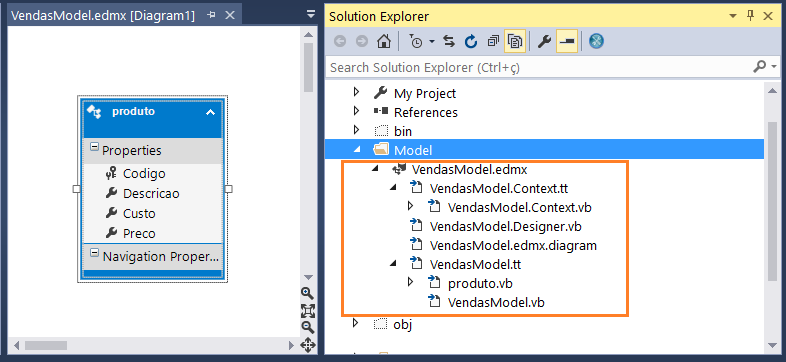The width and height of the screenshot is (786, 362).
Task: Click the blue round icon at toolbar end
Action: pyautogui.click(x=596, y=42)
